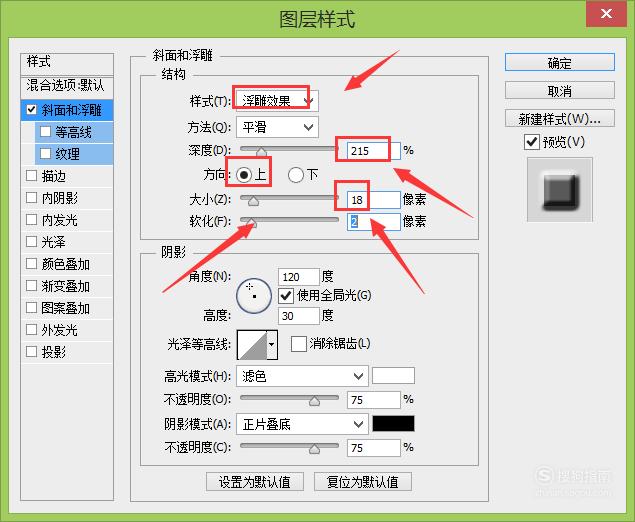Click shadow 不透明度(C) field showing 75
Screen dimensions: 635x522
click(x=374, y=448)
